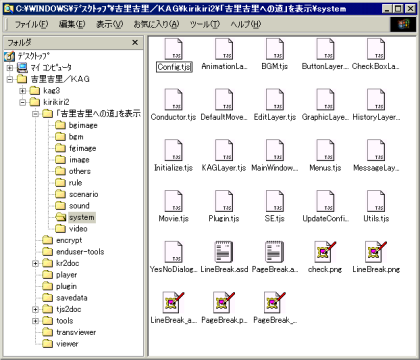The width and height of the screenshot is (420, 360).
Task: Select the EditLayer.tjs file icon
Action: 275,100
